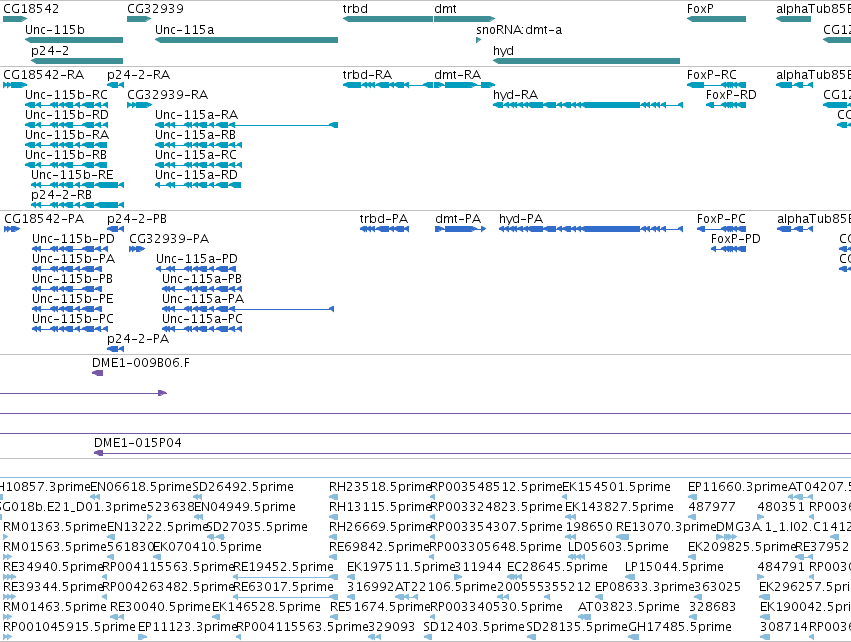Select the teal bar under 'Unc-115a' gene
Screen dimensions: 851x642
pos(246,40)
